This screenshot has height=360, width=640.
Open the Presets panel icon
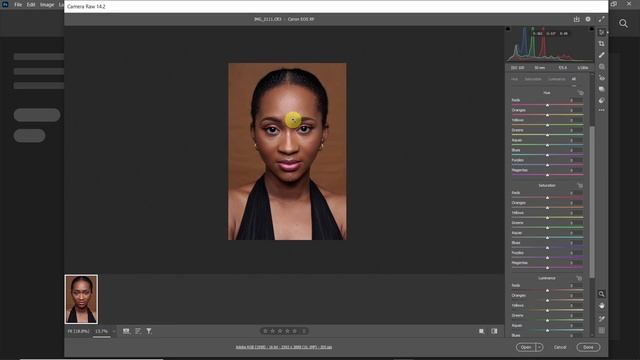602,100
